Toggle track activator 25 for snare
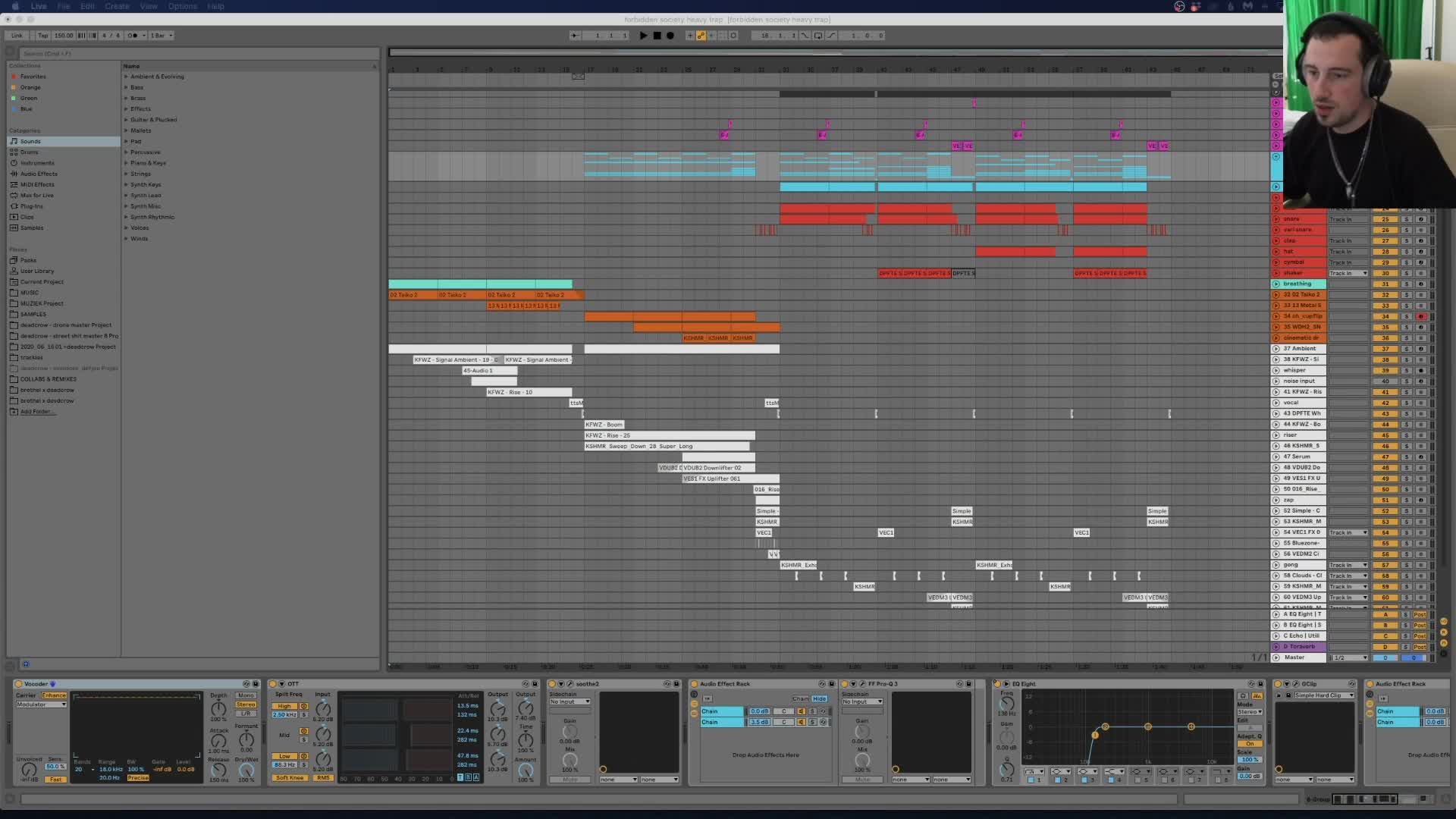1456x819 pixels. coord(1385,219)
